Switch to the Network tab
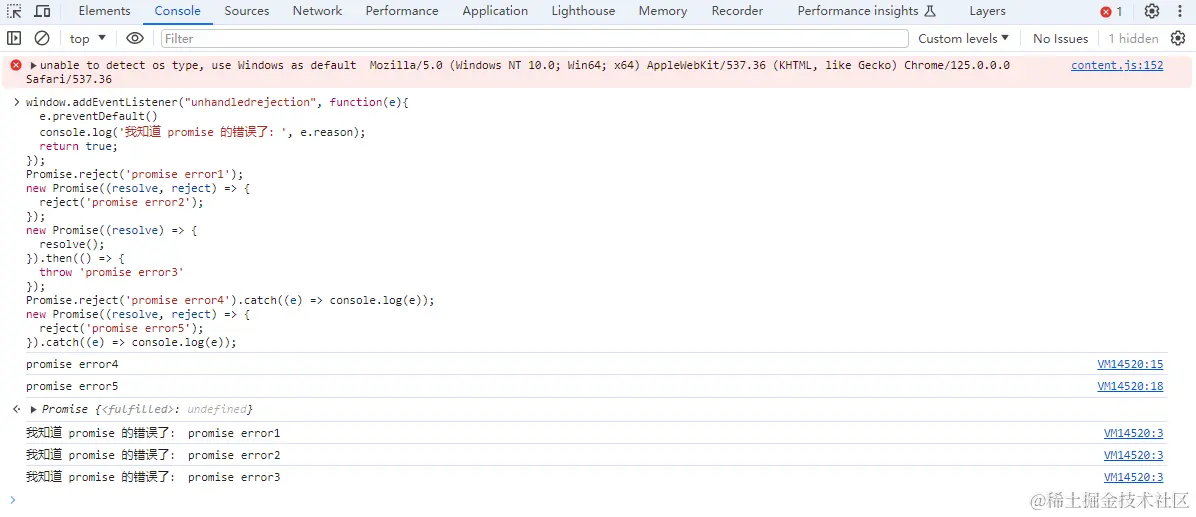Screen dimensions: 1196x517 coord(317,11)
